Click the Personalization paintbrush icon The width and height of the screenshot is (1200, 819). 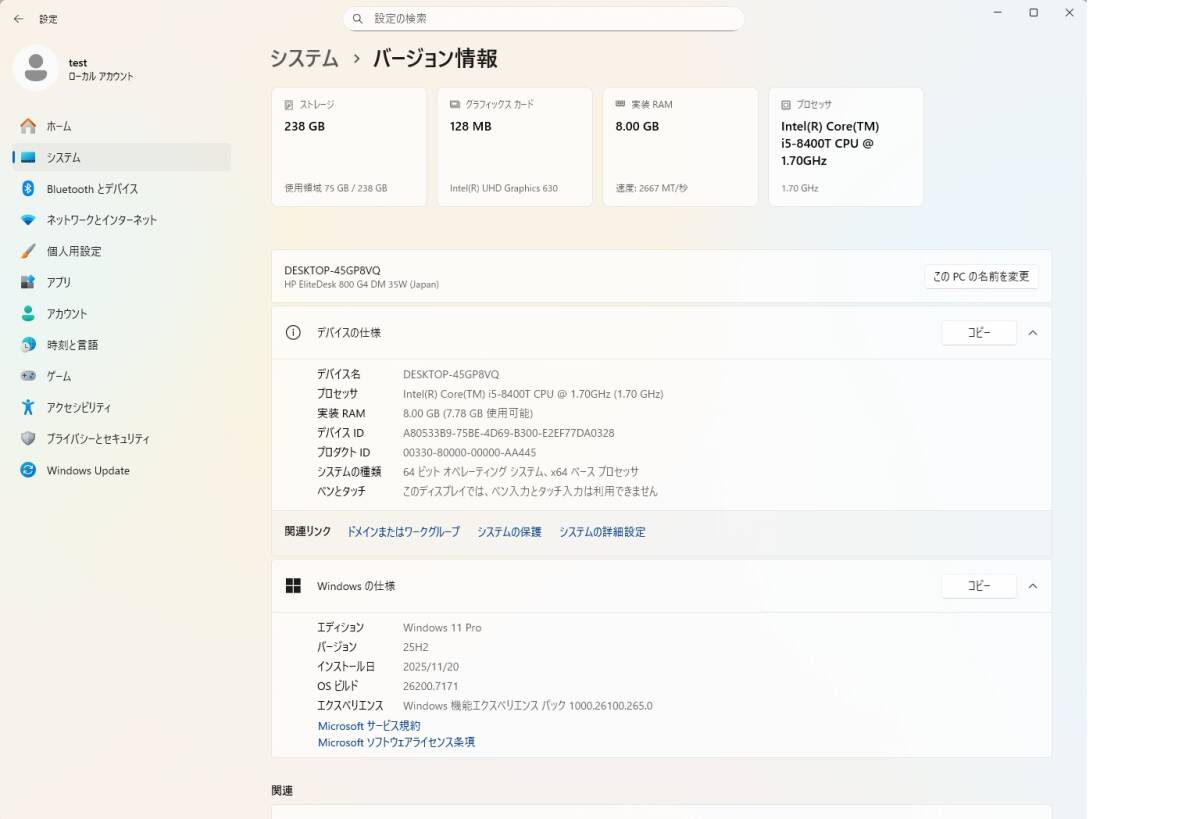(x=28, y=251)
